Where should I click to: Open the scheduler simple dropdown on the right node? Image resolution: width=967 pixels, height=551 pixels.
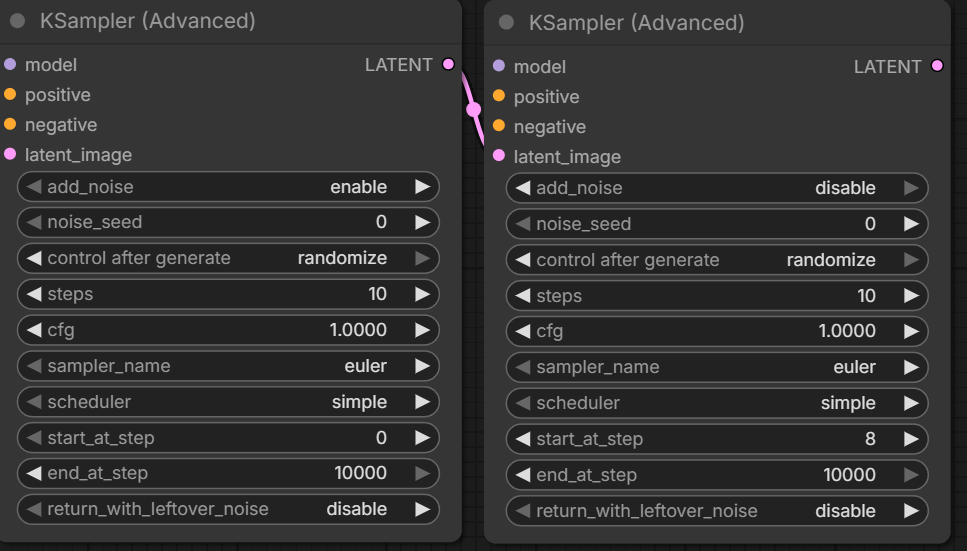tap(717, 403)
